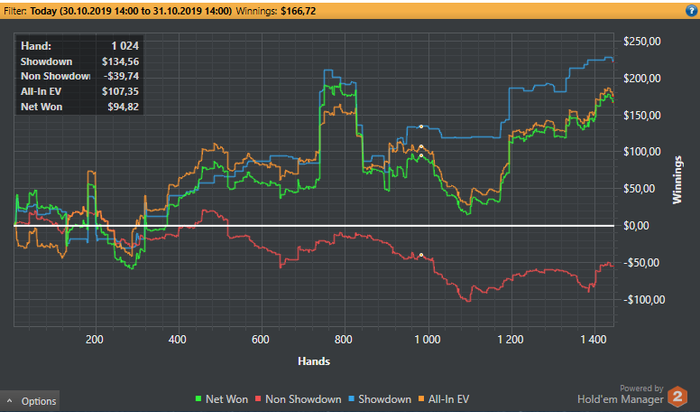This screenshot has width=700, height=412.
Task: Click the Hold'em Manager 2 logo
Action: (677, 396)
